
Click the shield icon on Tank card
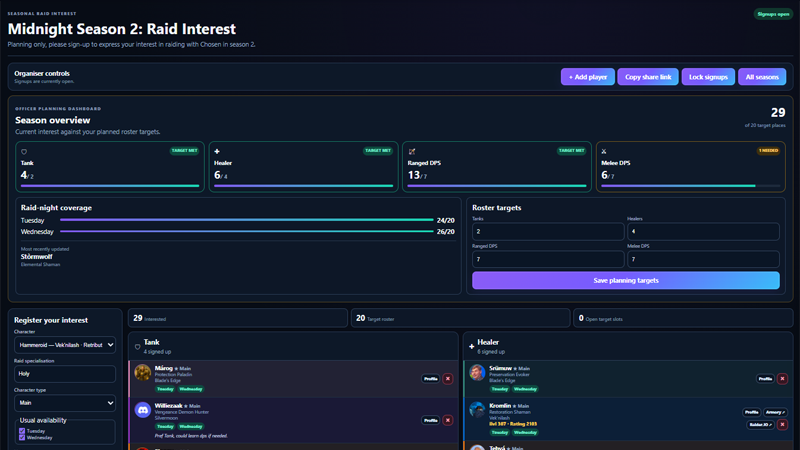tap(24, 152)
